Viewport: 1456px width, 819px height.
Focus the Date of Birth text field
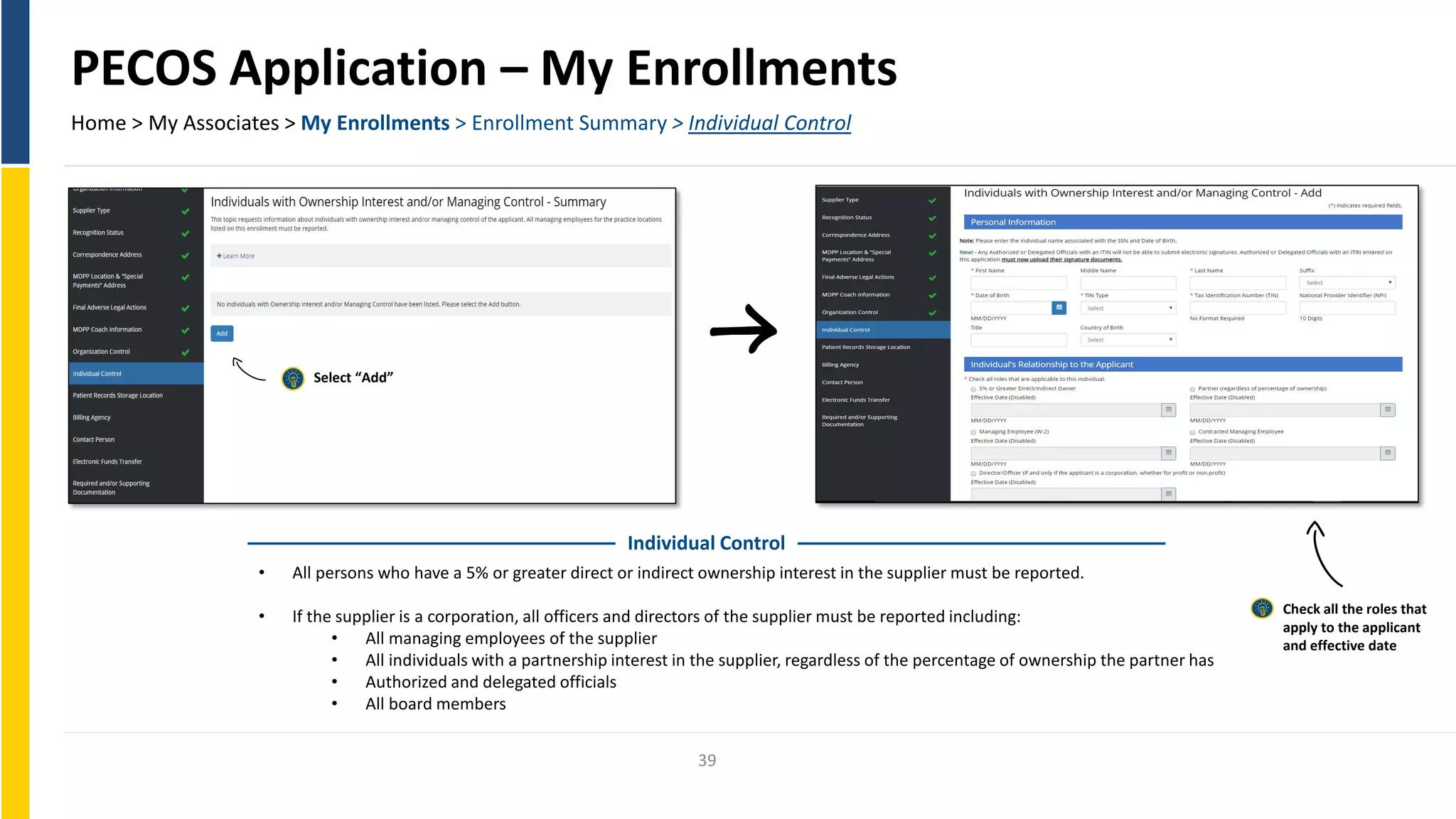point(1011,308)
